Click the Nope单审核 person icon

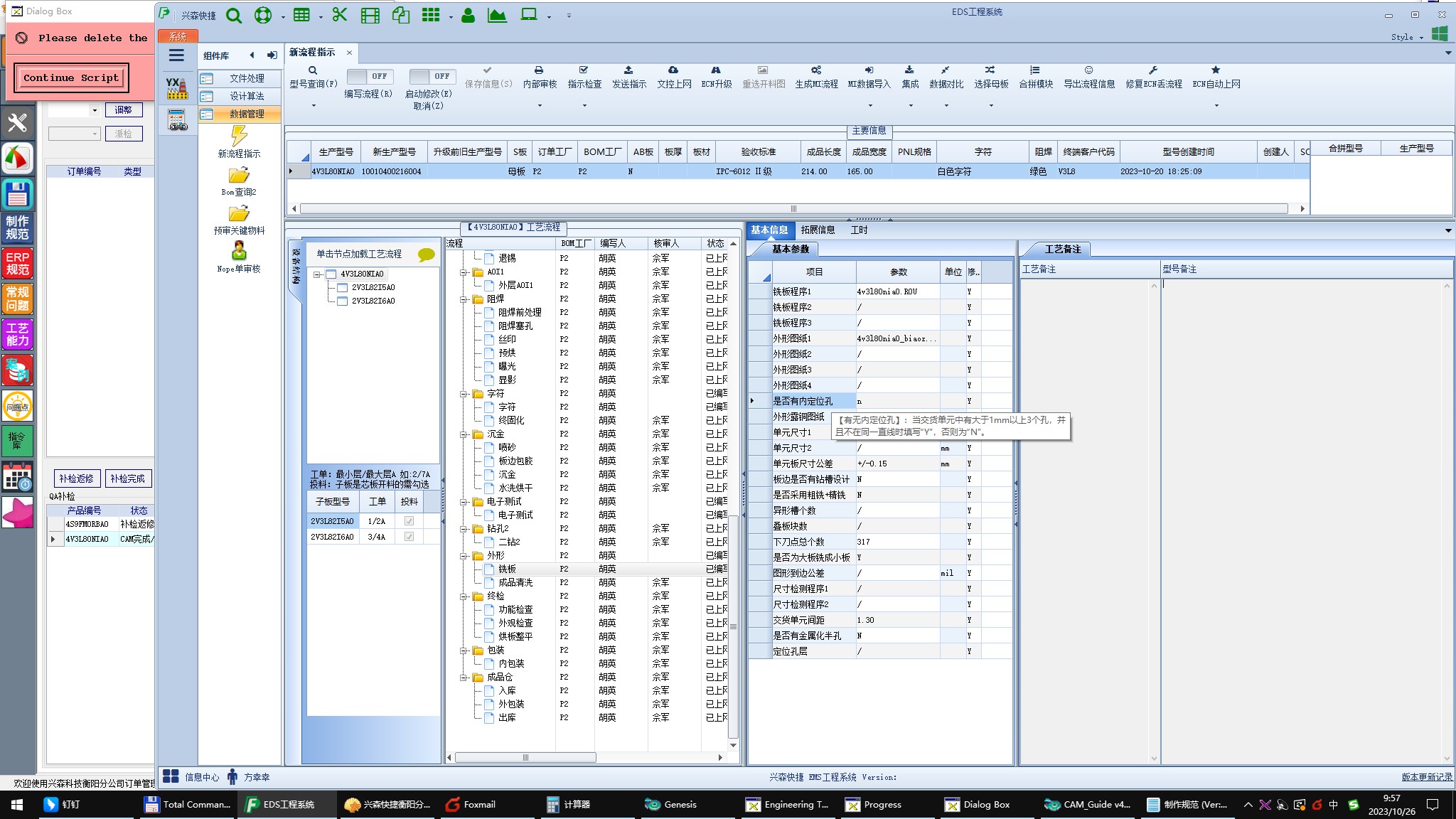[239, 251]
